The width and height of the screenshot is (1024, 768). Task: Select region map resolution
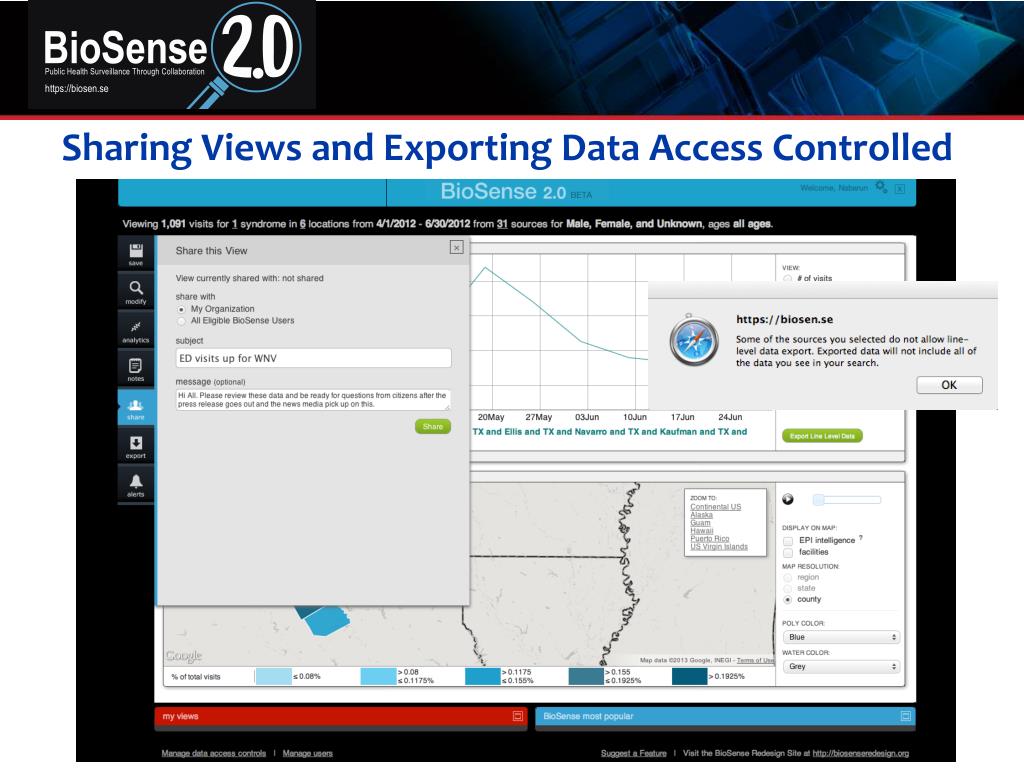[788, 577]
